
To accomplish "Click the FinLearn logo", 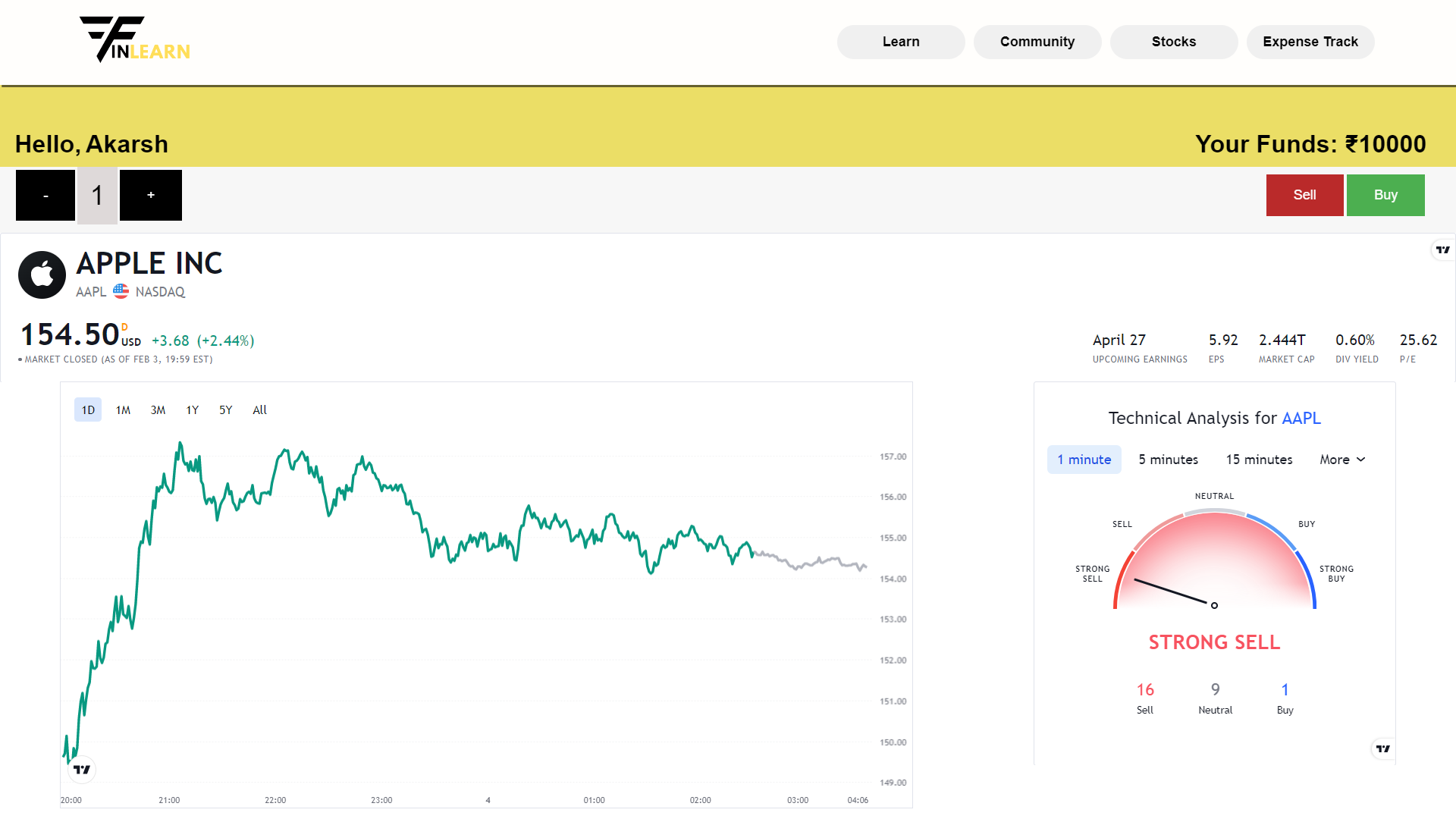I will [x=135, y=39].
